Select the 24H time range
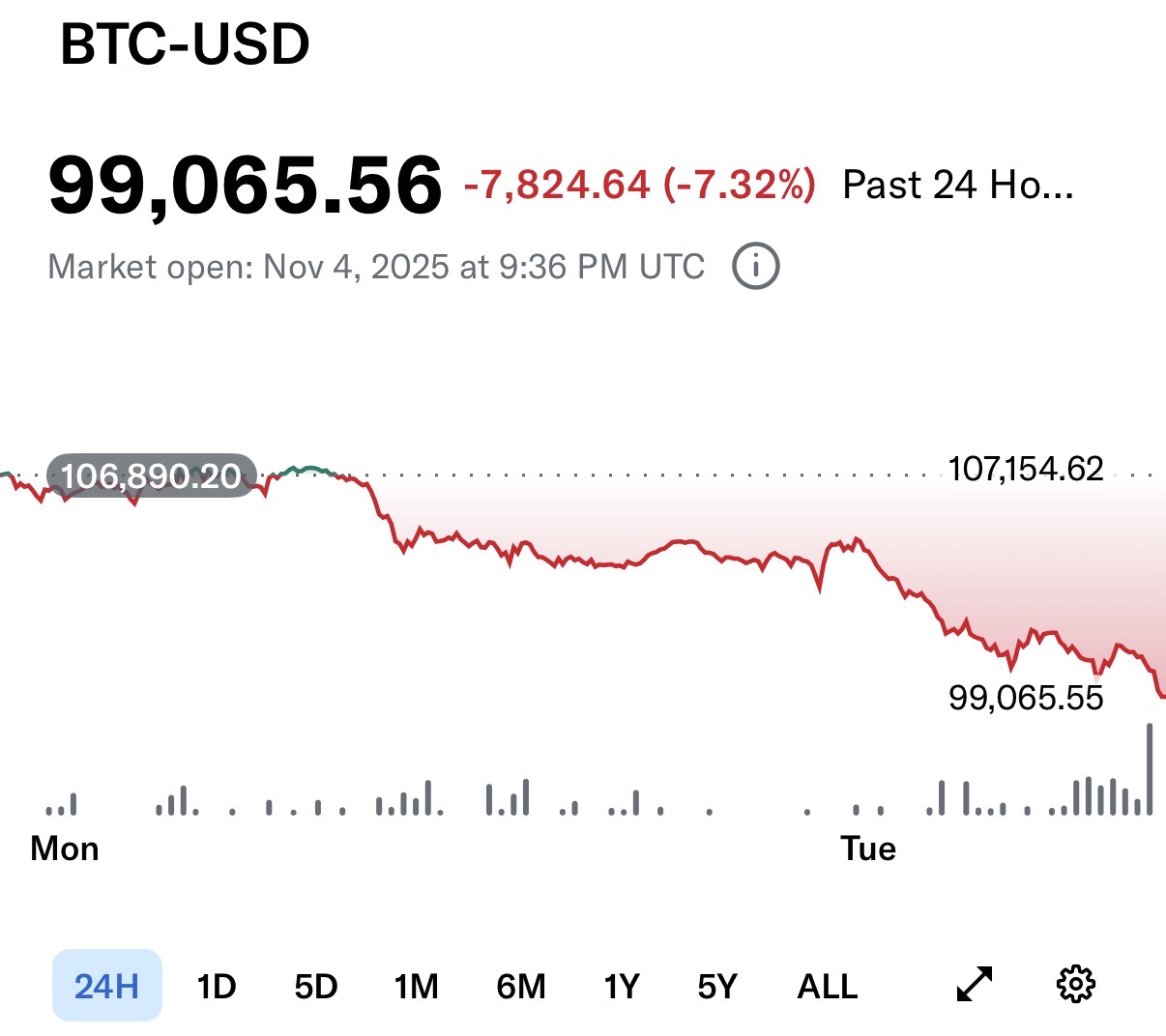Screen dimensions: 1166x1036 pyautogui.click(x=106, y=986)
